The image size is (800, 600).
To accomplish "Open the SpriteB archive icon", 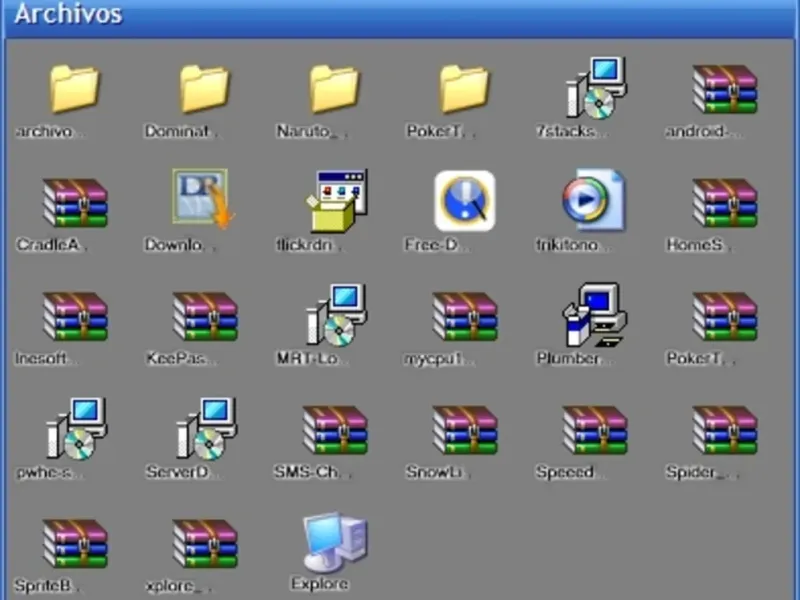I will [75, 544].
